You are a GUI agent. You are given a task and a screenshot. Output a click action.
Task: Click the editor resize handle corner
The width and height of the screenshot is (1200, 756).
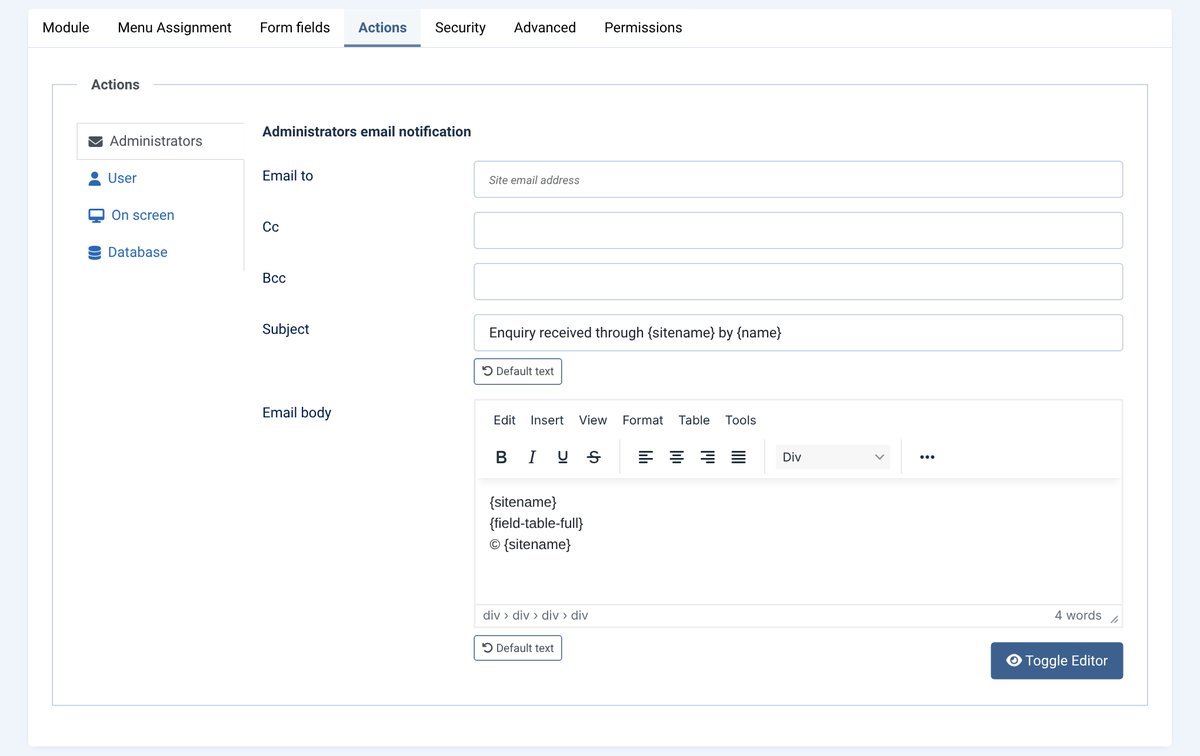click(x=1114, y=619)
